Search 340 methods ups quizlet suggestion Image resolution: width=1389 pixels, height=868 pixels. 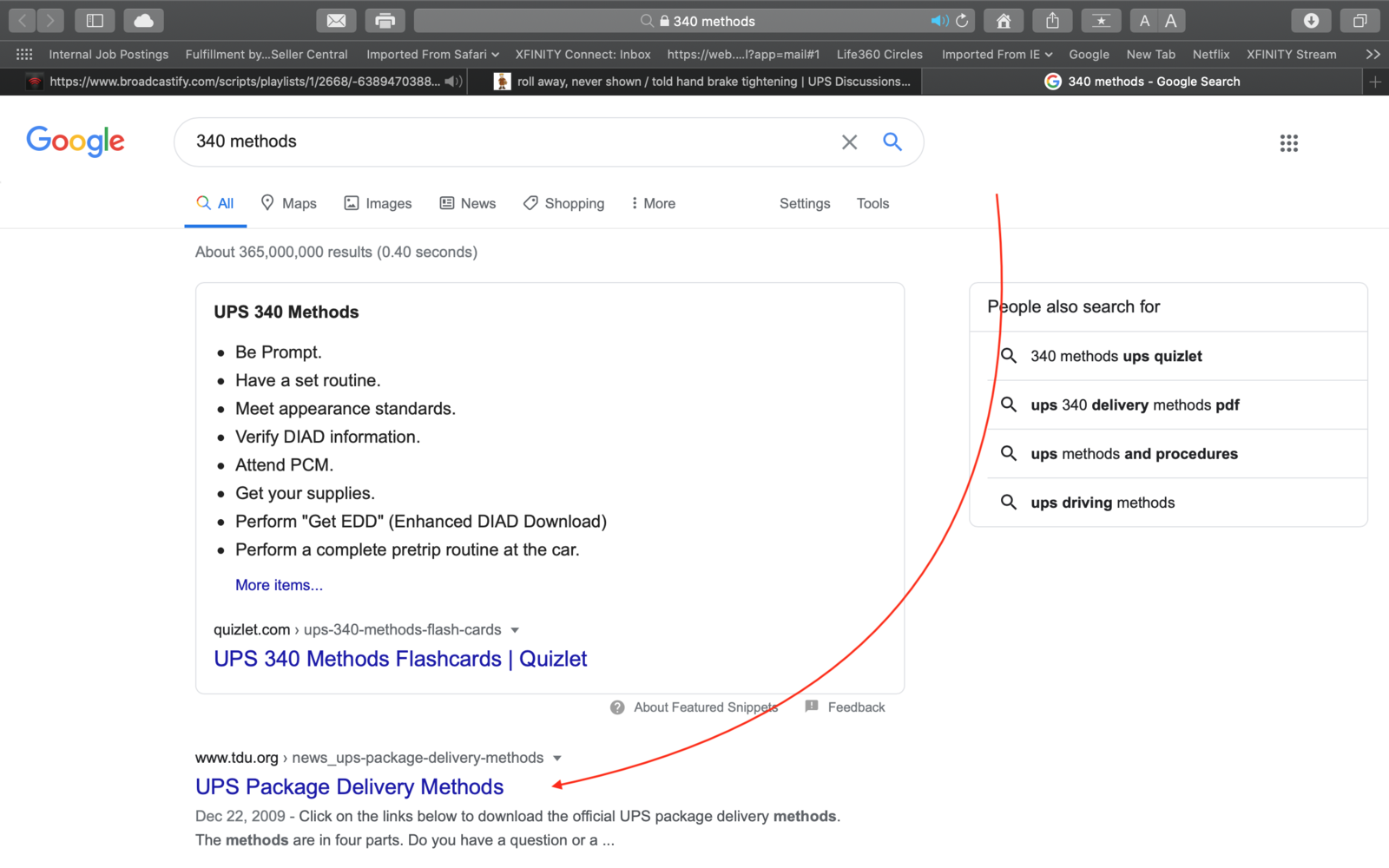(x=1168, y=356)
